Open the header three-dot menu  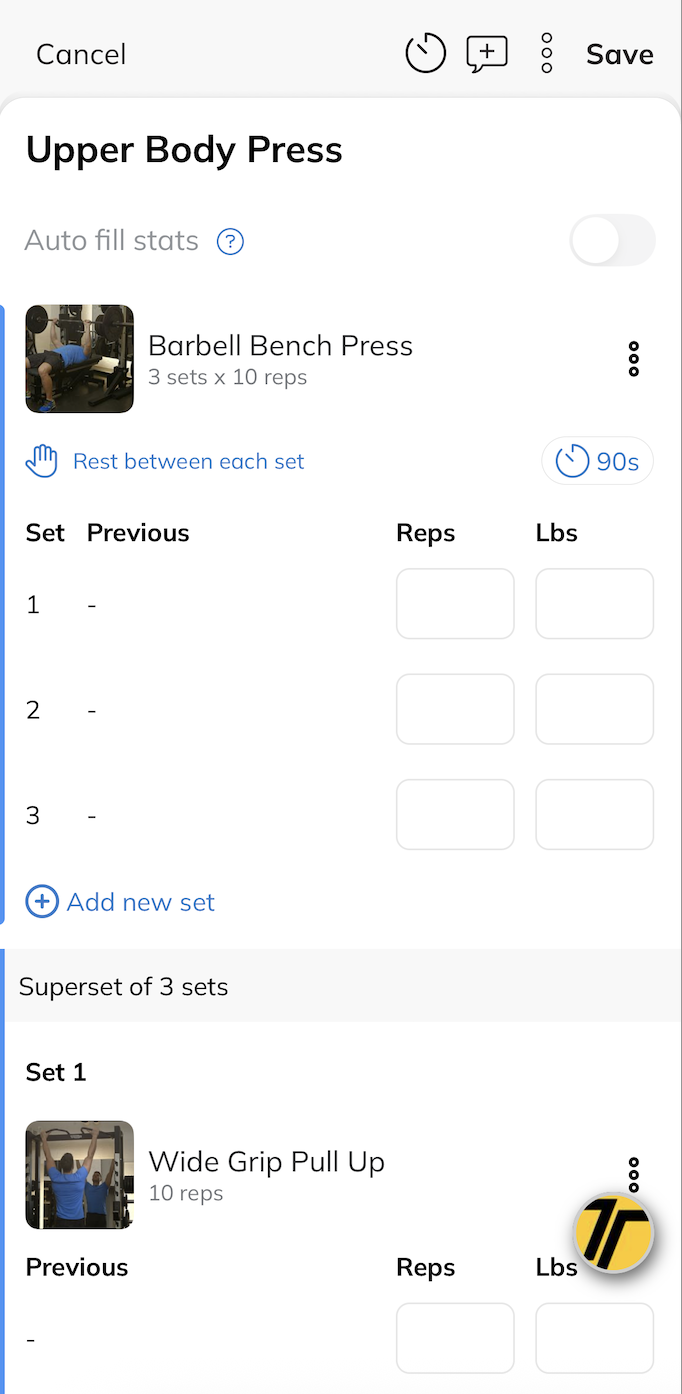click(x=546, y=53)
